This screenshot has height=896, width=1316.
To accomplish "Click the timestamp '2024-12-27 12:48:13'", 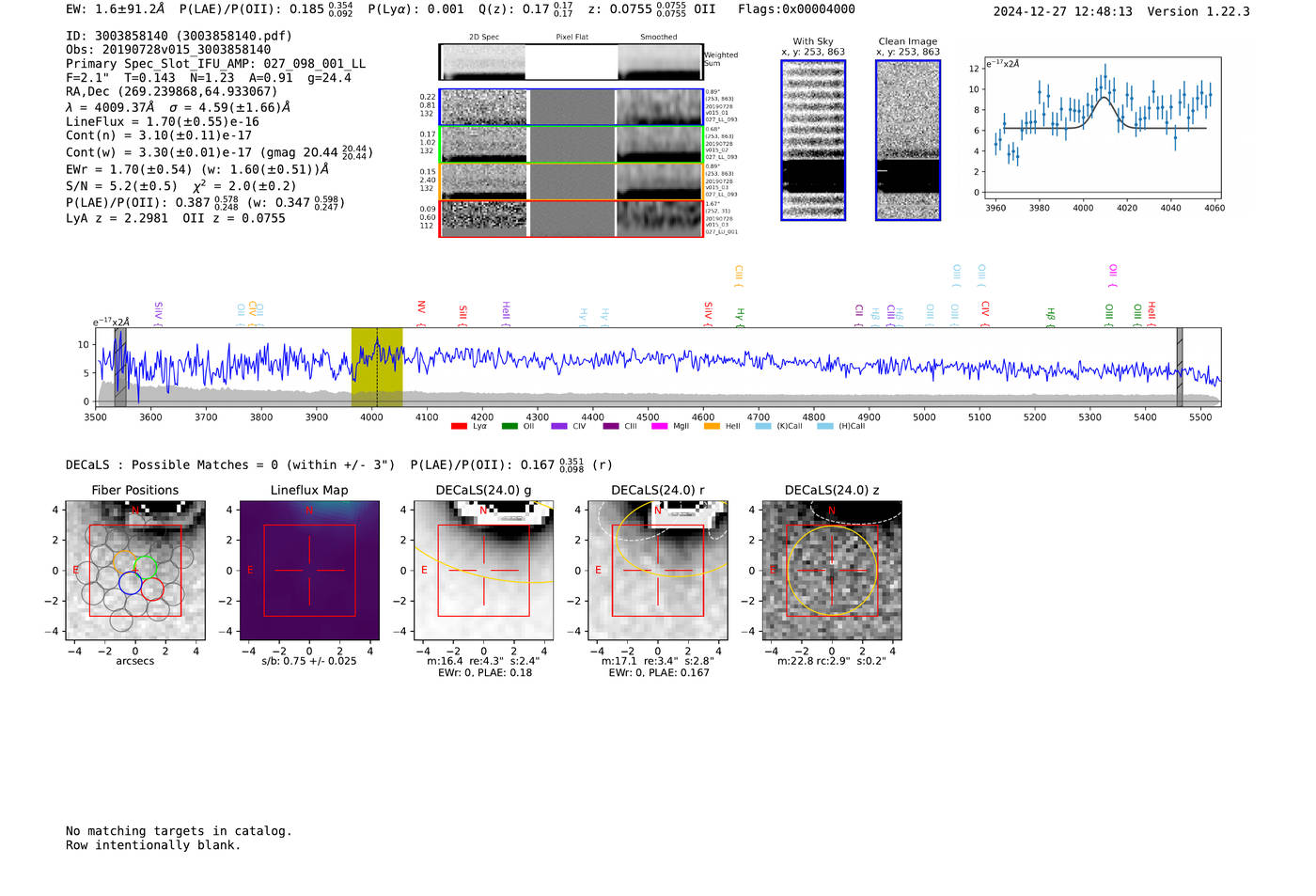I will [x=1062, y=11].
